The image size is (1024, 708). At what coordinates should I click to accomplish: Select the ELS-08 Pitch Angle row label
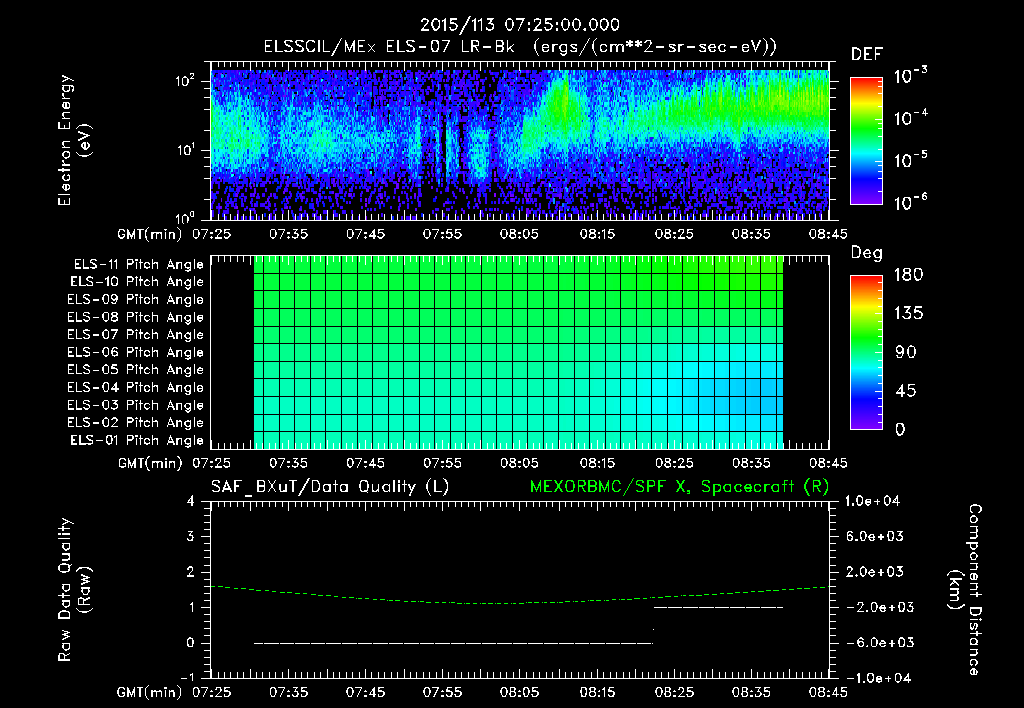click(x=136, y=317)
